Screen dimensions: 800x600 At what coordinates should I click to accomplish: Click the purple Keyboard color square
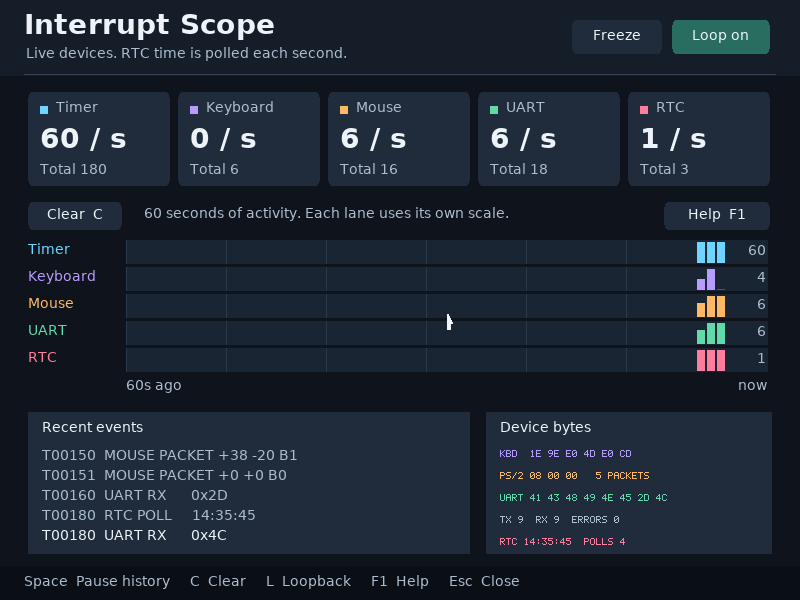[194, 110]
